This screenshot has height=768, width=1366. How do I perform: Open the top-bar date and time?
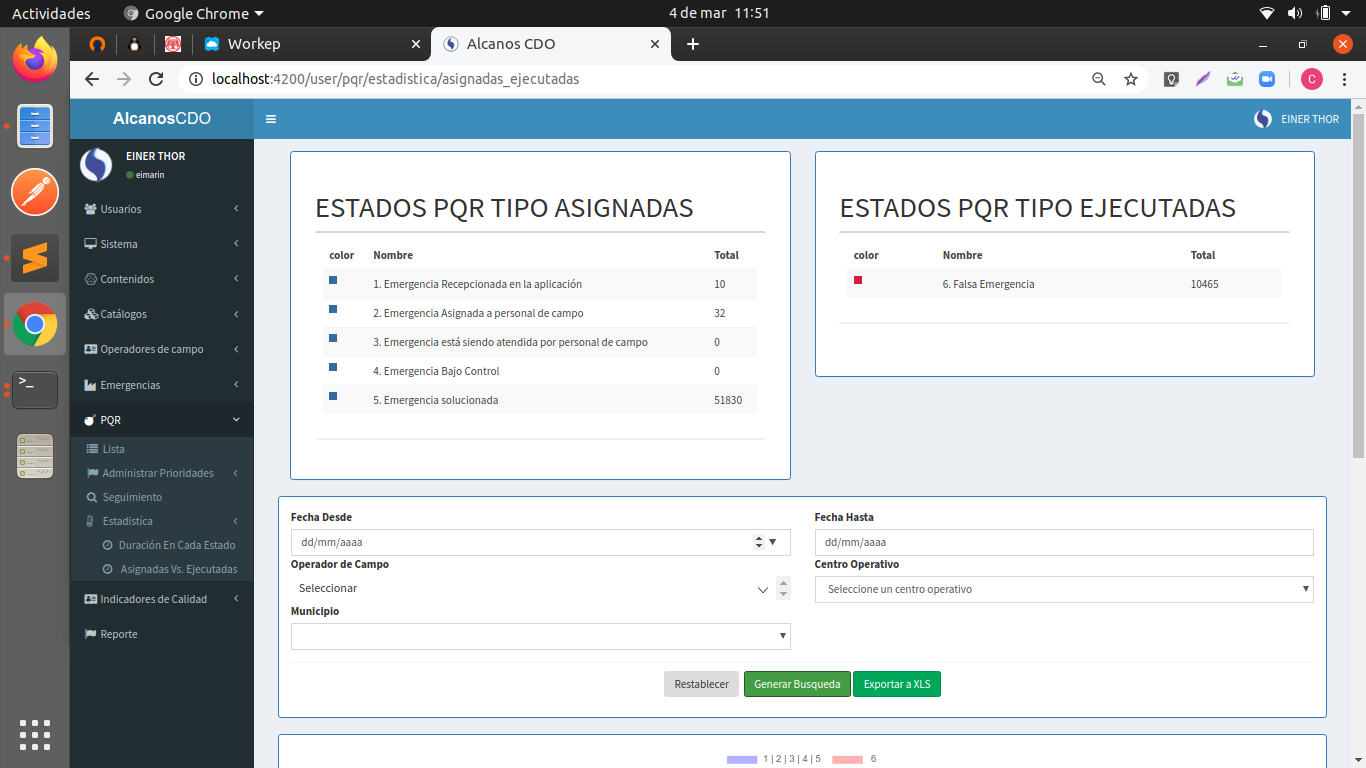[718, 13]
